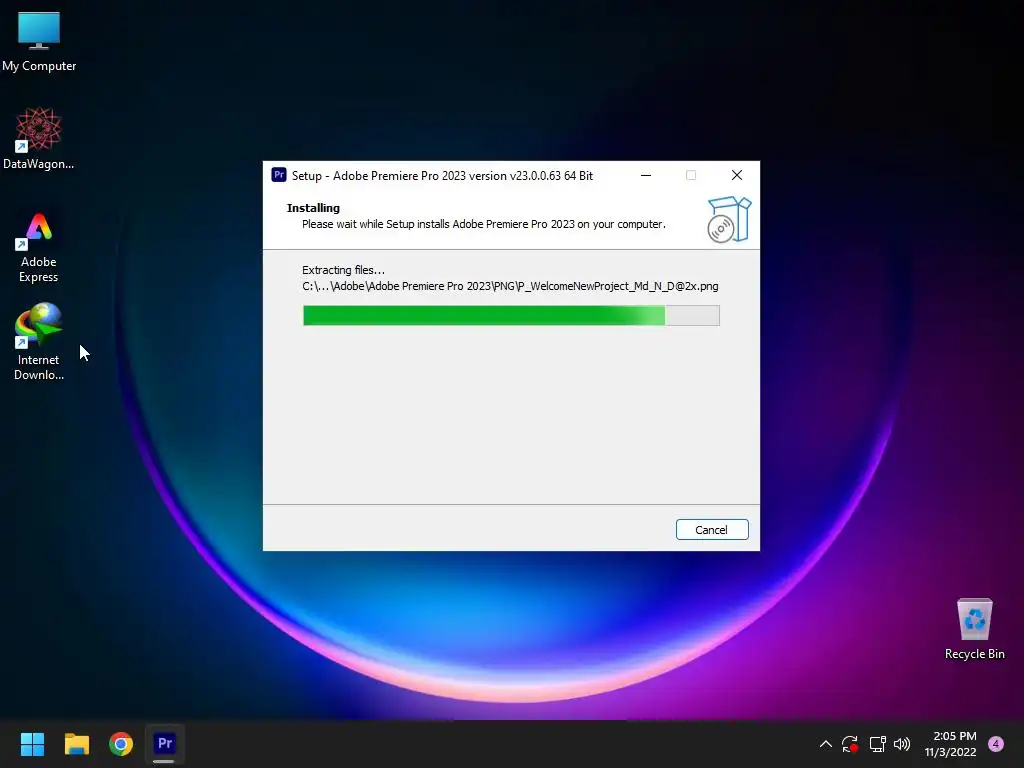
Task: Click the 'Installing' heading text
Action: click(313, 208)
